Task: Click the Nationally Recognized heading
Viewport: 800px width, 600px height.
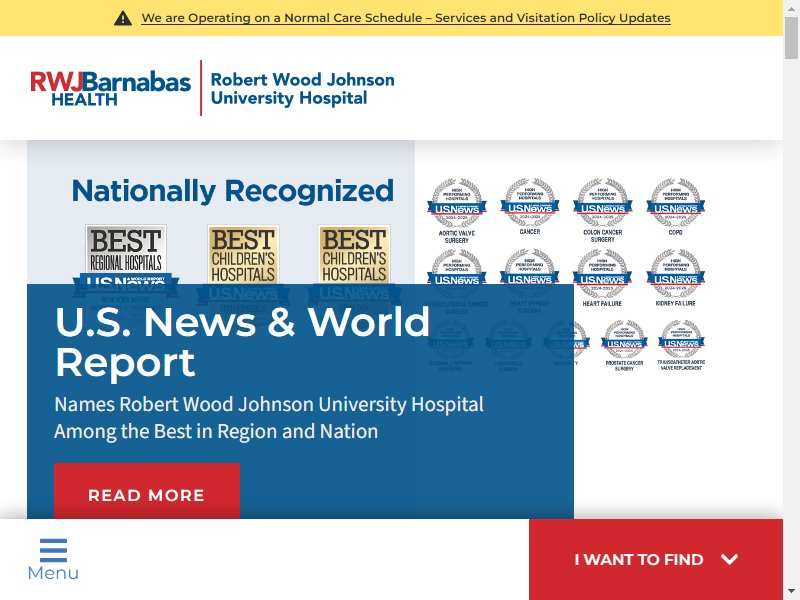Action: point(233,191)
